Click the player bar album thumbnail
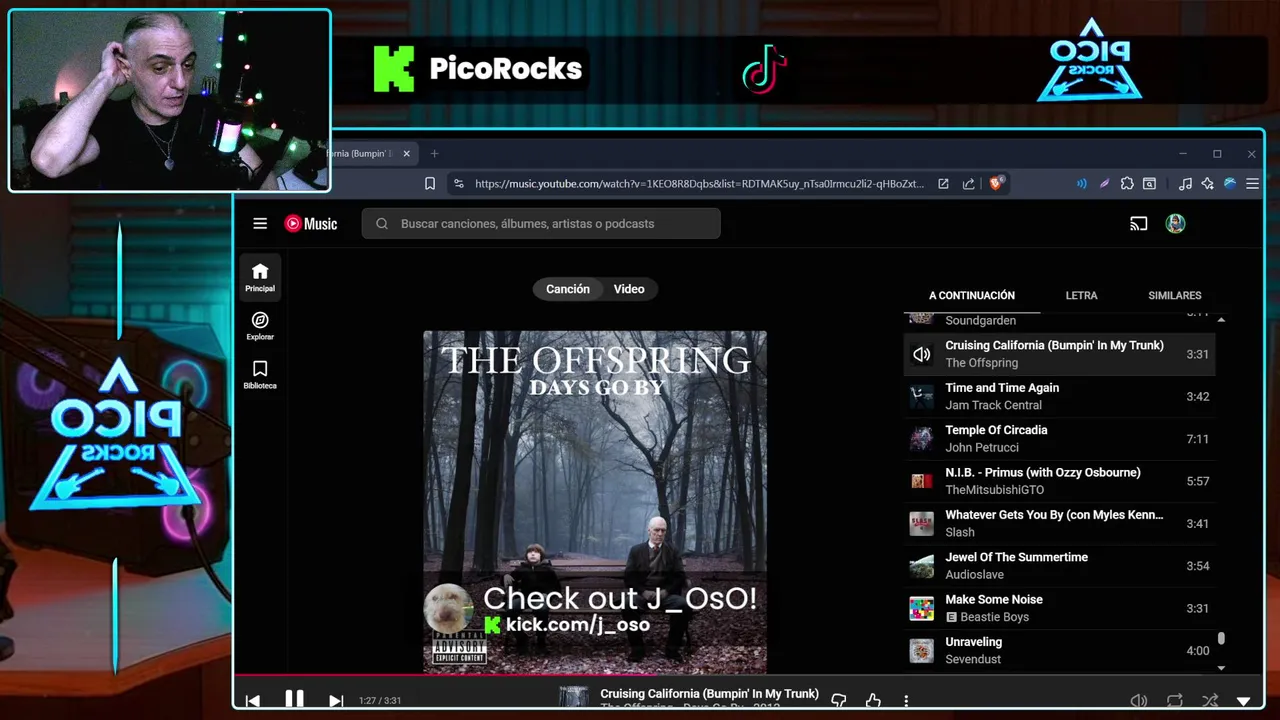The height and width of the screenshot is (720, 1280). (x=573, y=698)
